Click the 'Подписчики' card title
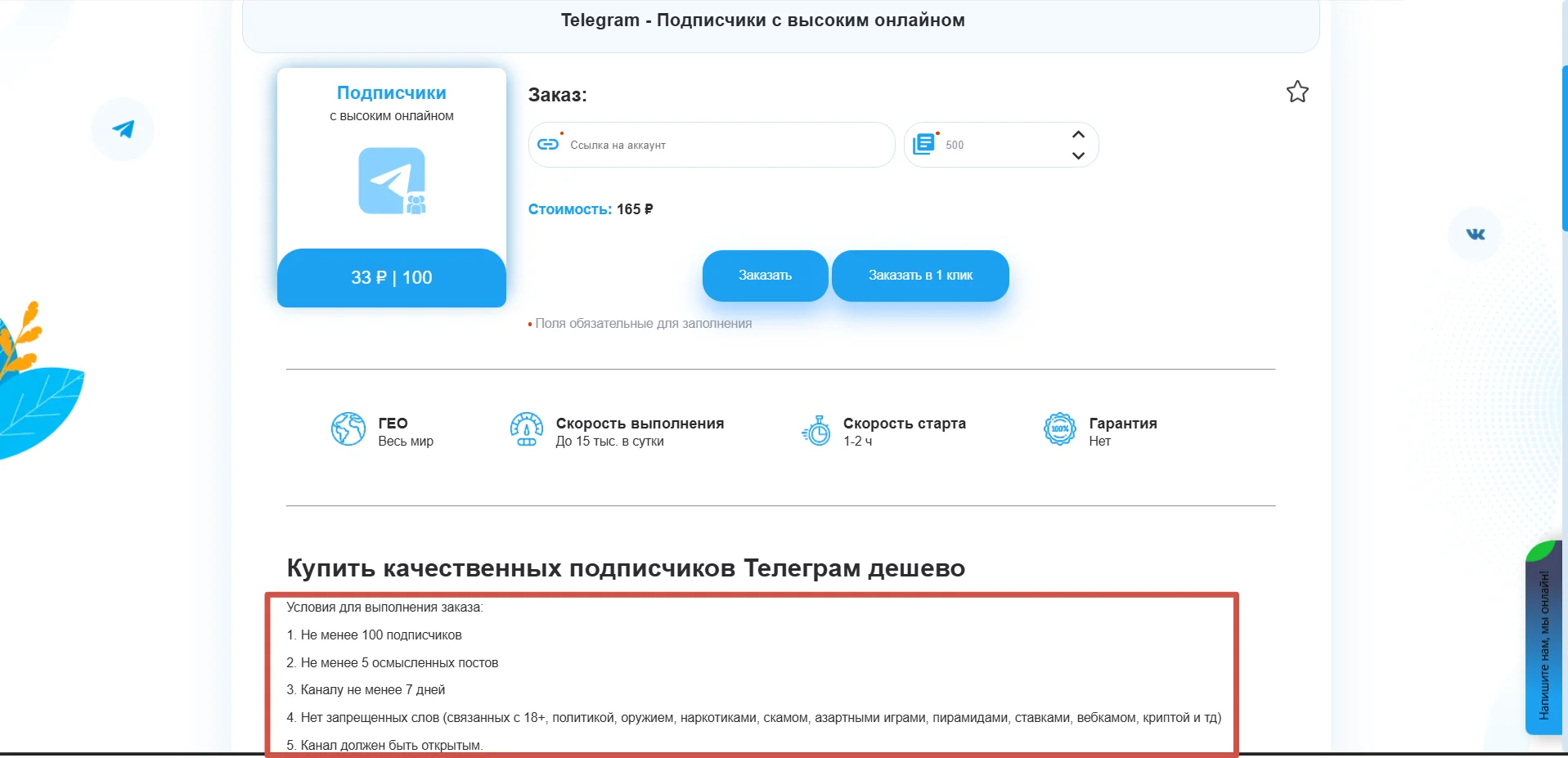1568x758 pixels. [x=392, y=93]
